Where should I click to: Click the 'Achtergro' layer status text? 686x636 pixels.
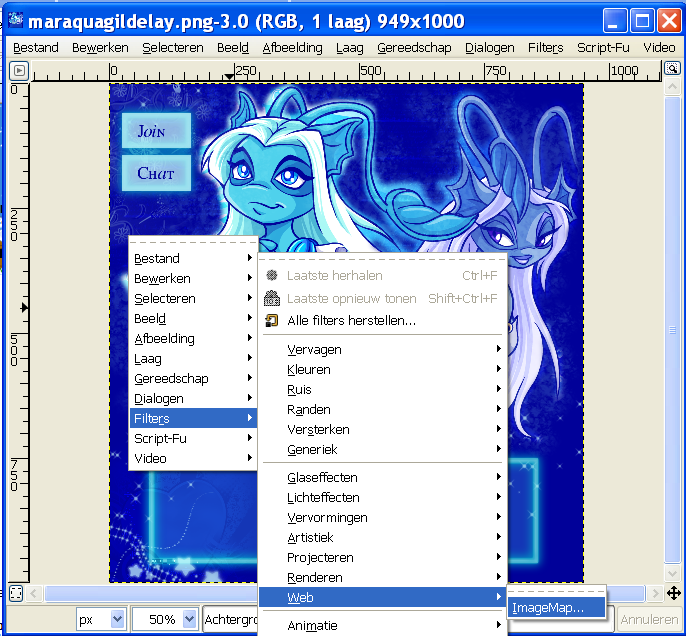pyautogui.click(x=231, y=619)
